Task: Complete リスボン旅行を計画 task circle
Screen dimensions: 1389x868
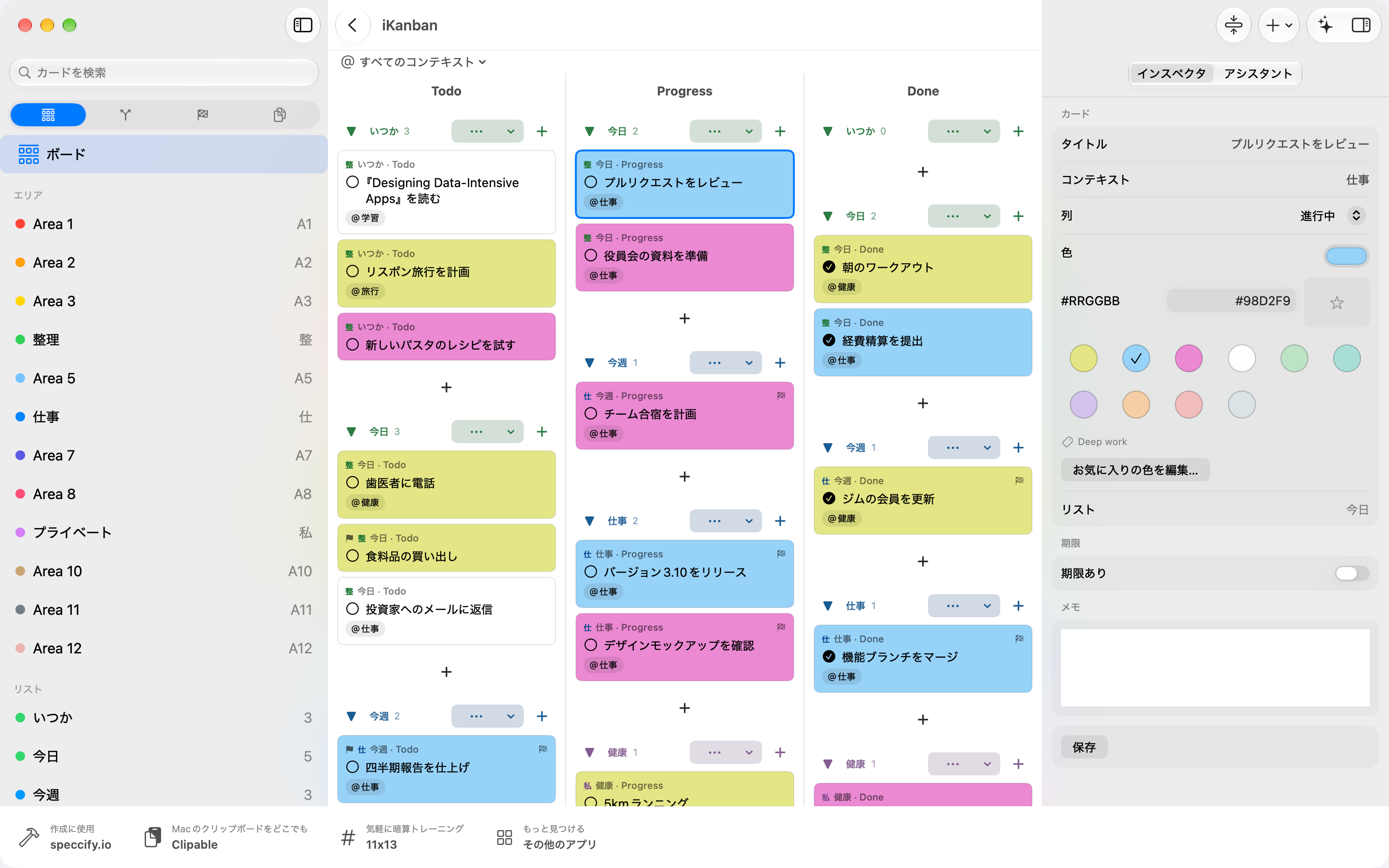Action: coord(353,271)
